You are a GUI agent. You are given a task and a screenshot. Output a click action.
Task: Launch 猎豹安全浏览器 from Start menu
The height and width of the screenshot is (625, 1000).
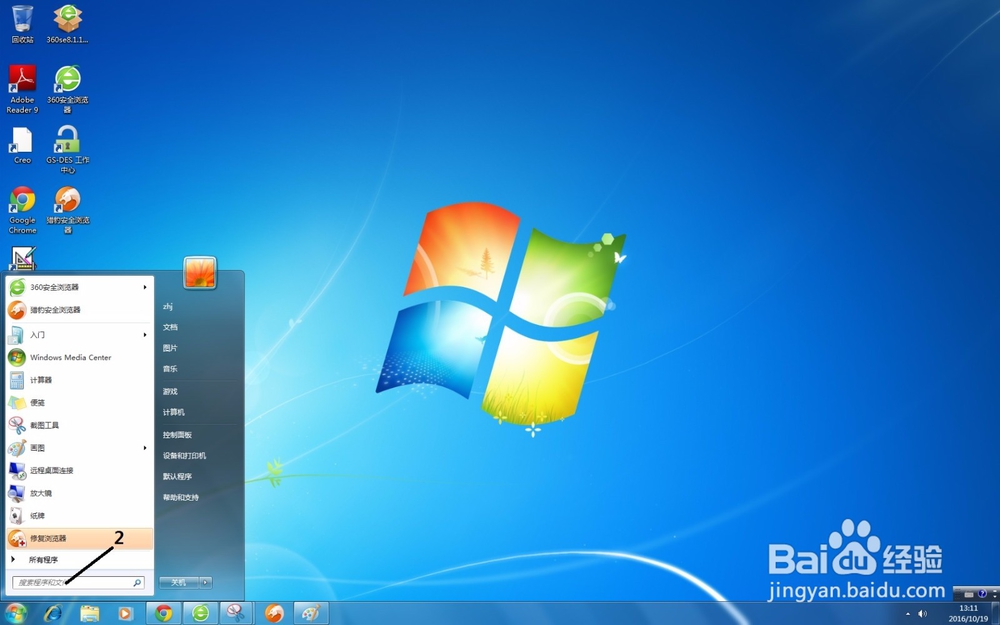point(80,310)
